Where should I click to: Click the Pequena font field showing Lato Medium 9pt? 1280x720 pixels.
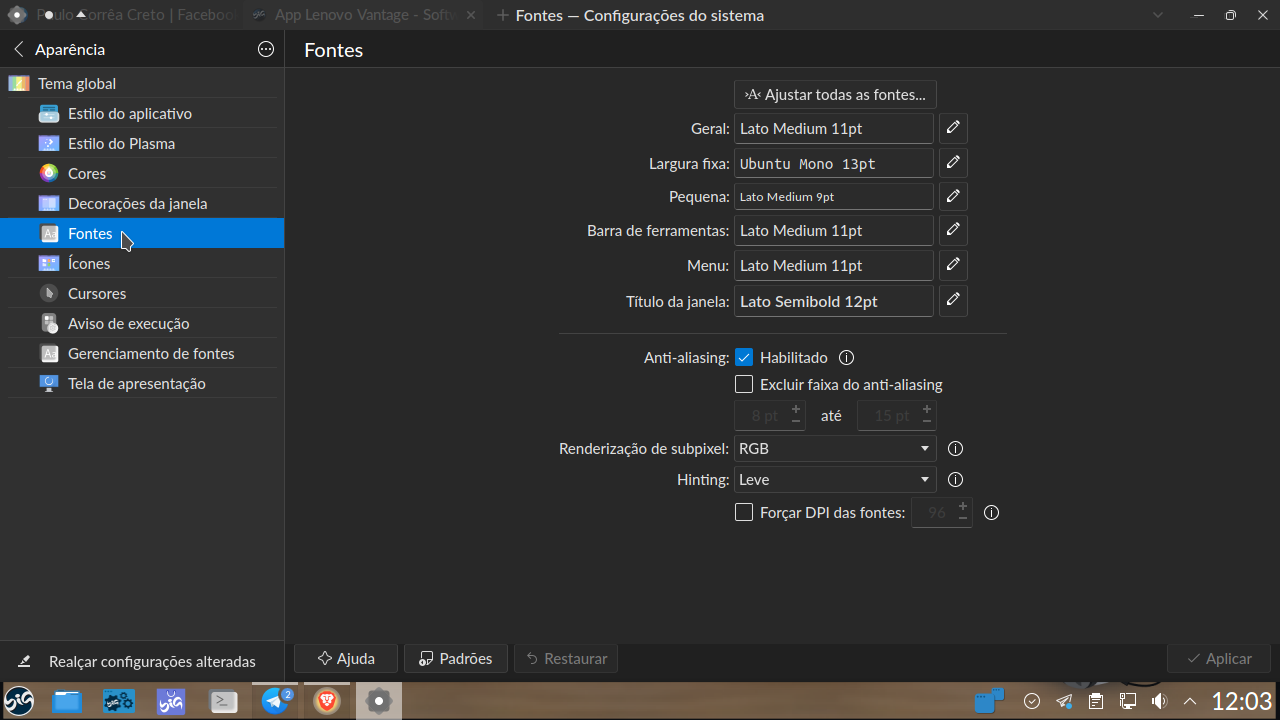click(x=833, y=196)
